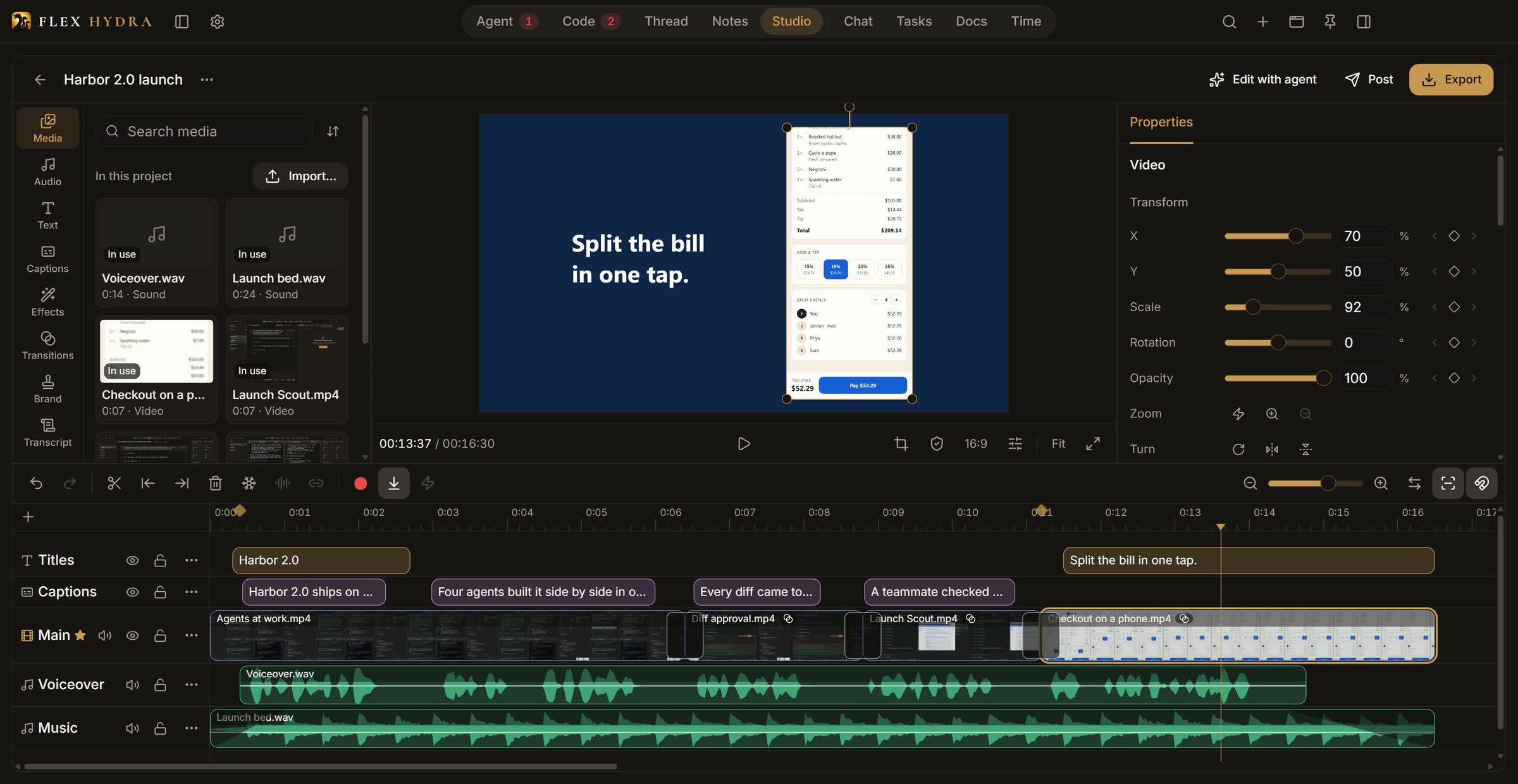Open Harbor 2.0 launch project options menu
1518x784 pixels.
pyautogui.click(x=207, y=80)
